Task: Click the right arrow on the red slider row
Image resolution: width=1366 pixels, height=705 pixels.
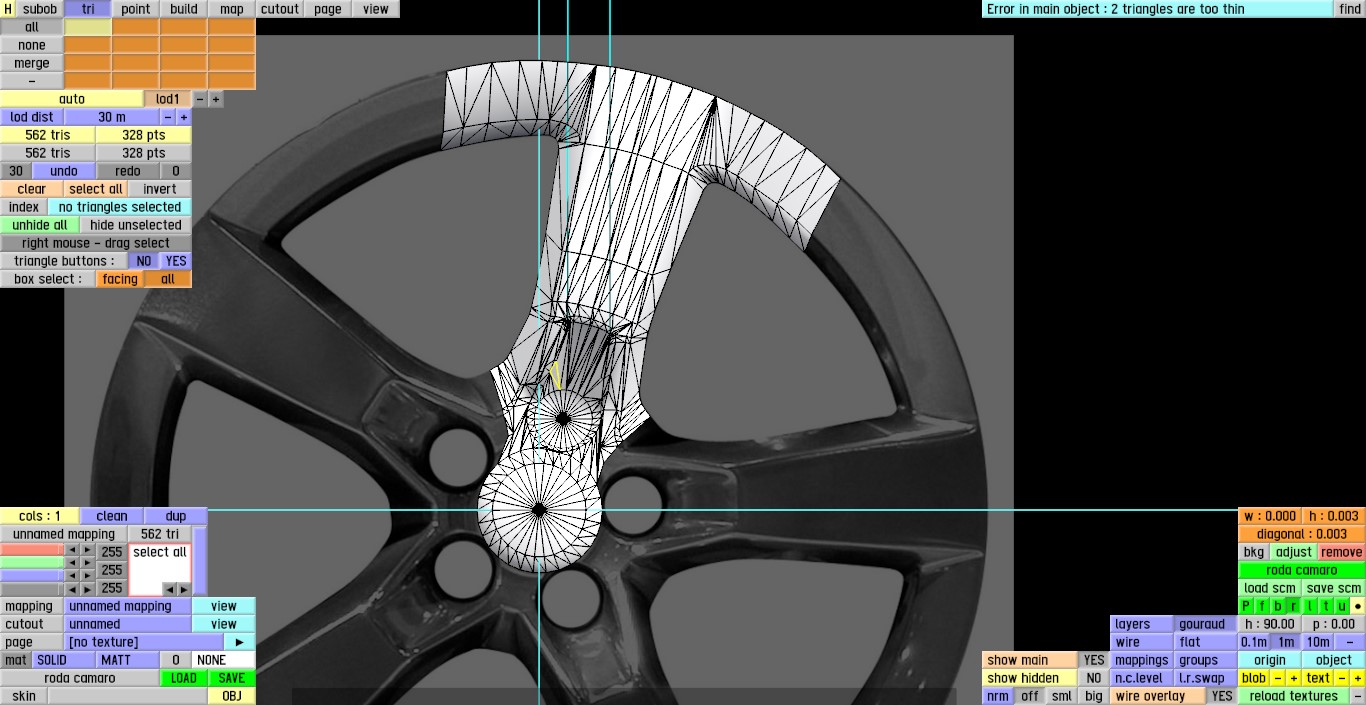Action: (88, 550)
